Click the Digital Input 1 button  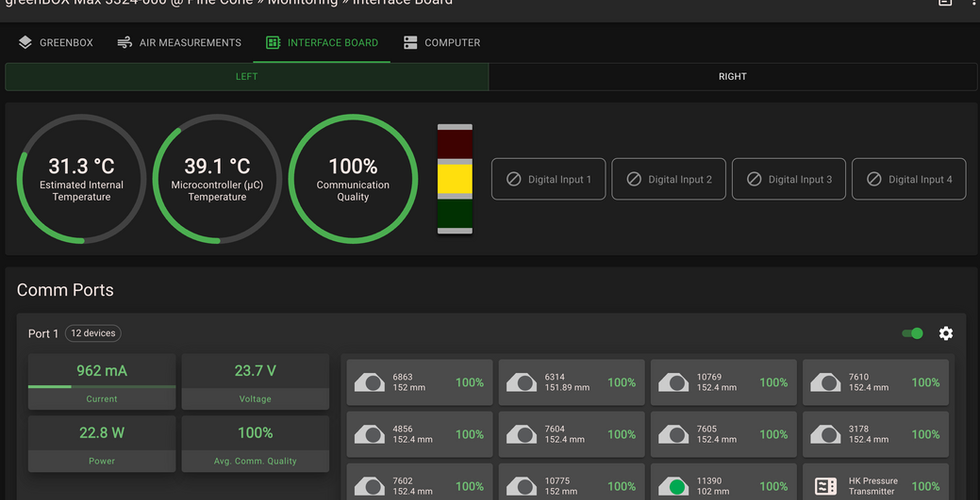[548, 179]
